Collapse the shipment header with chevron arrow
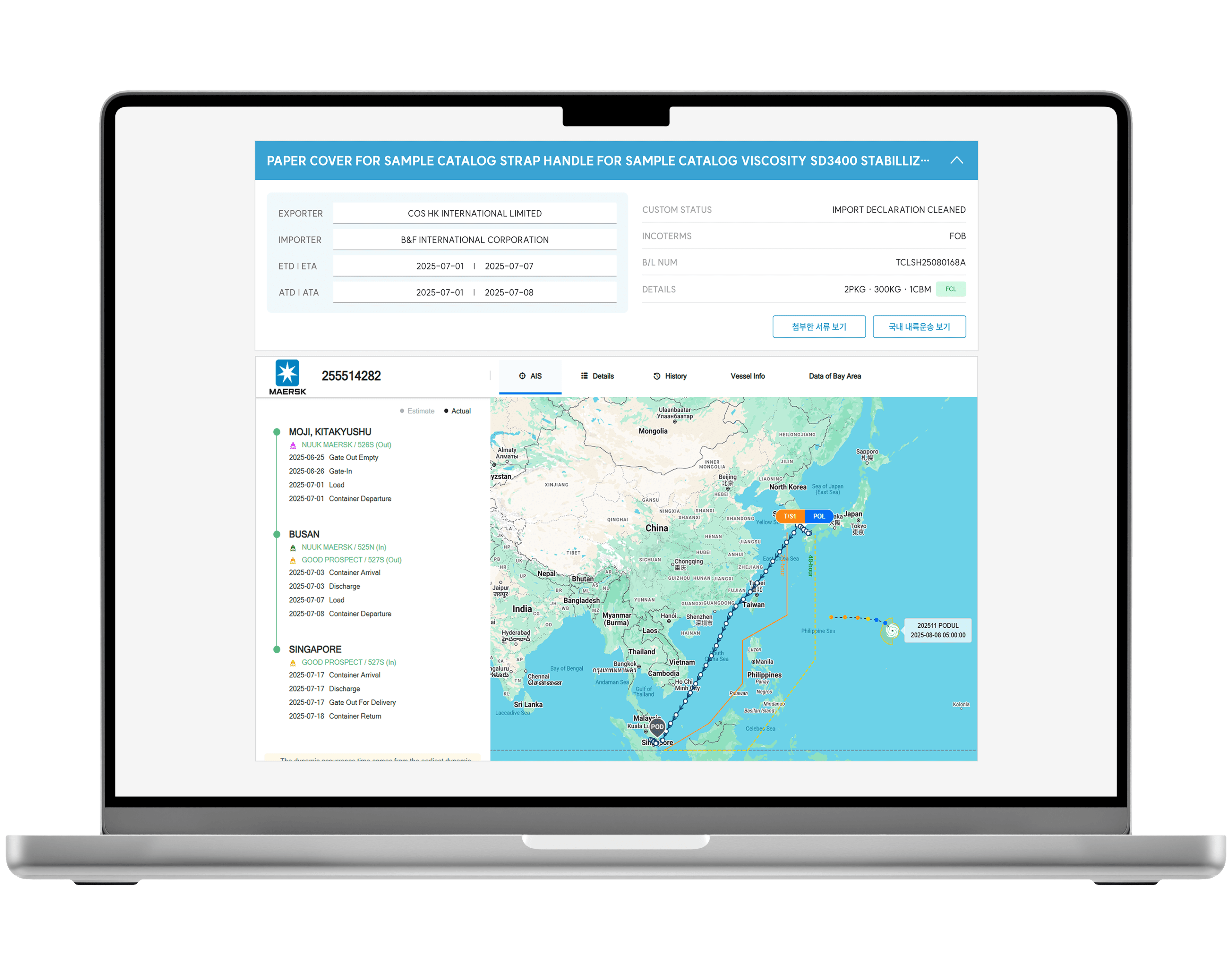The width and height of the screenshot is (1232, 958). 957,160
